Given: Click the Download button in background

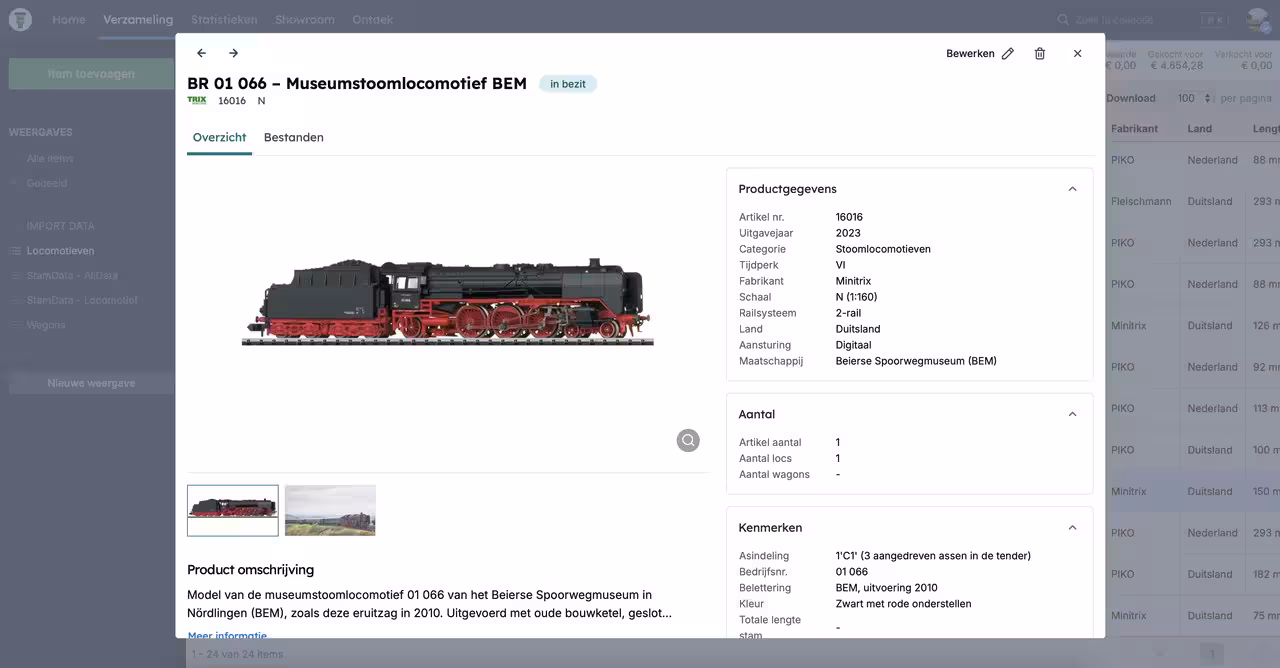Looking at the screenshot, I should pos(1131,98).
